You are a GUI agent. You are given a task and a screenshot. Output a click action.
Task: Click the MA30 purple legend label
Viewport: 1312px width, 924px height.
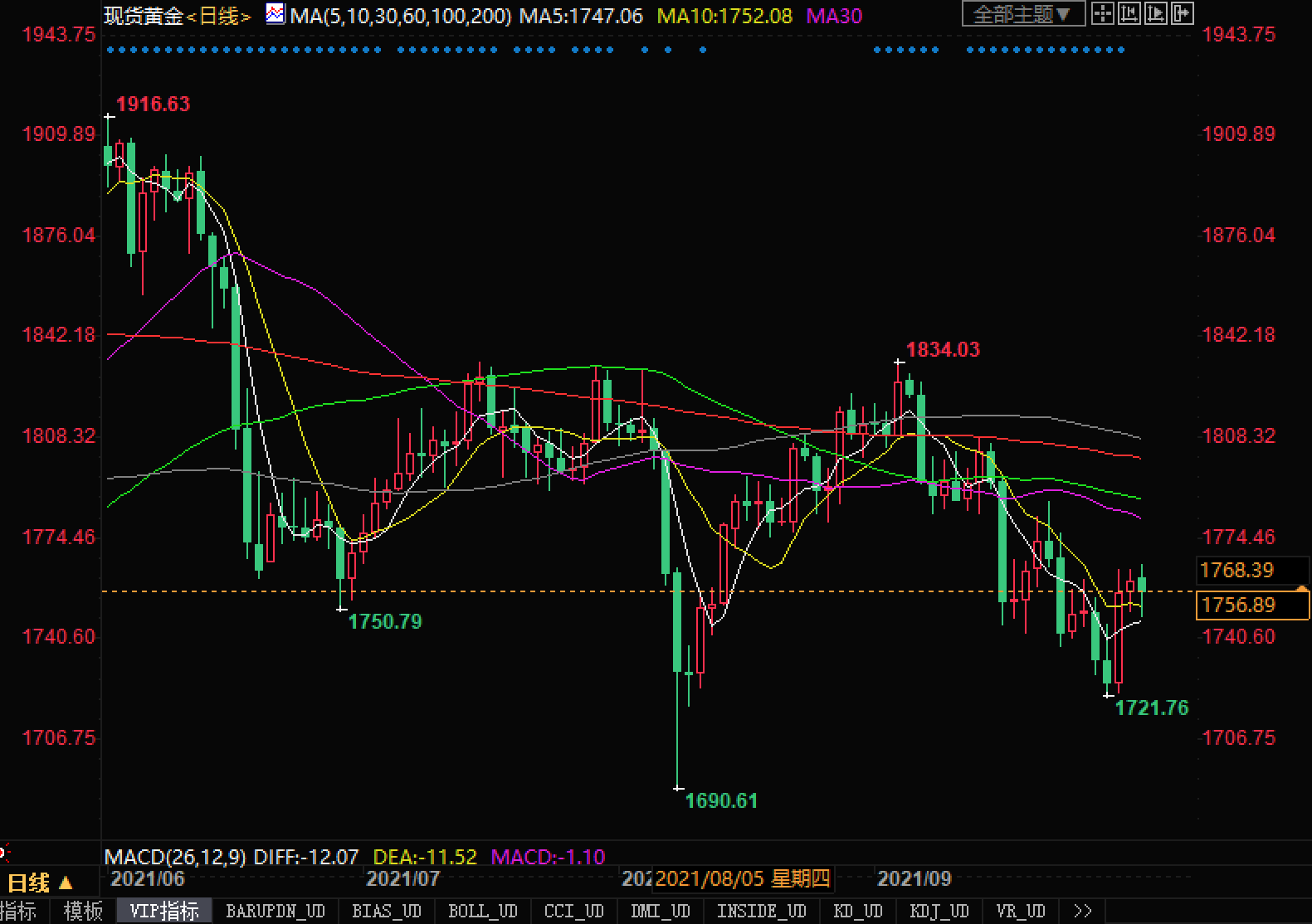pos(834,16)
